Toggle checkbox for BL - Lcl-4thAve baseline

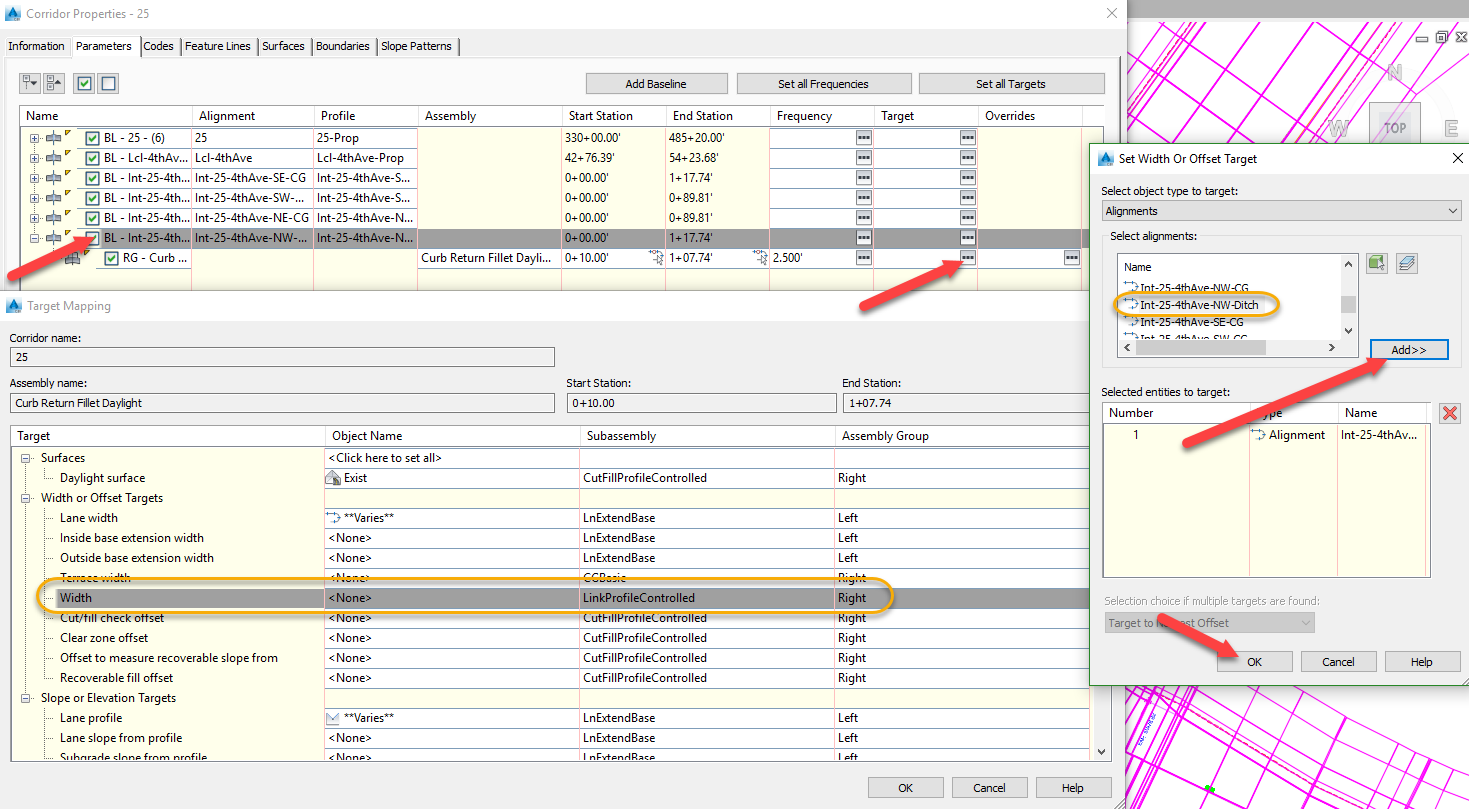click(x=92, y=158)
